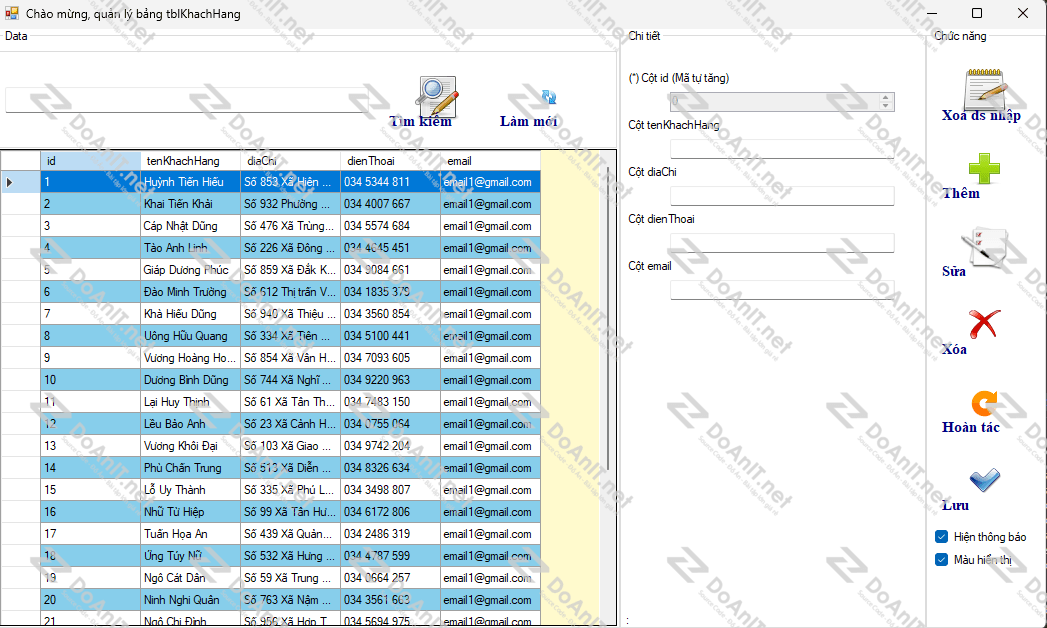Select cell Ninh Nghi Quân
1047x628 pixels.
[x=190, y=600]
